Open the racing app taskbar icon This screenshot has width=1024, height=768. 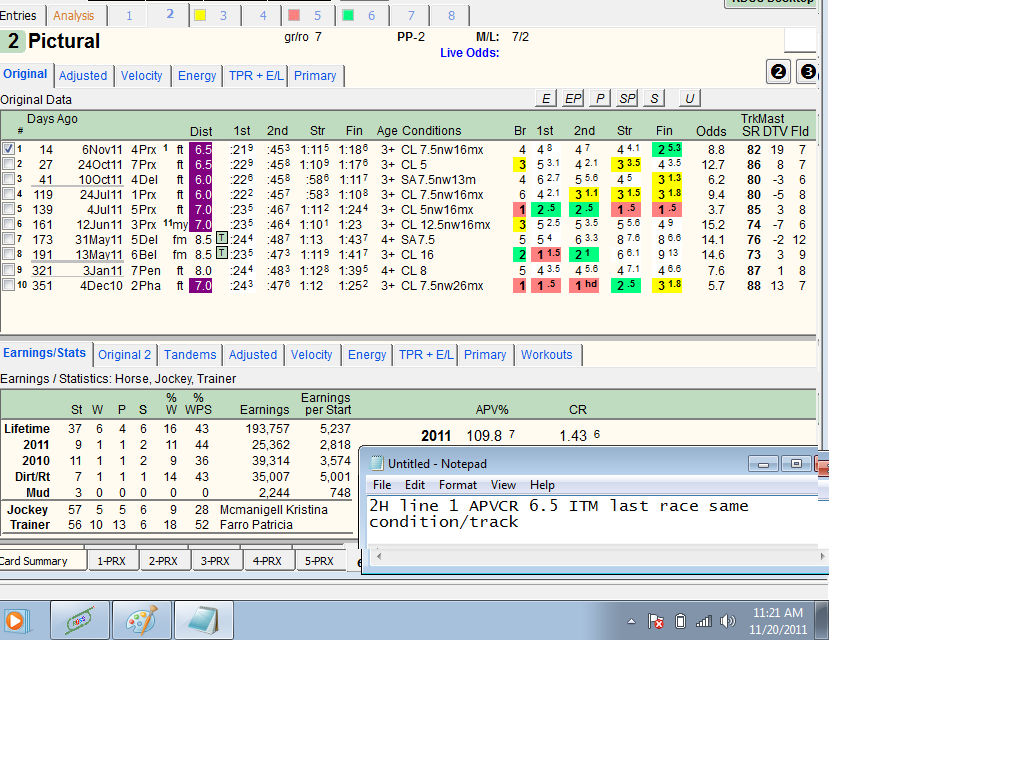pyautogui.click(x=80, y=620)
